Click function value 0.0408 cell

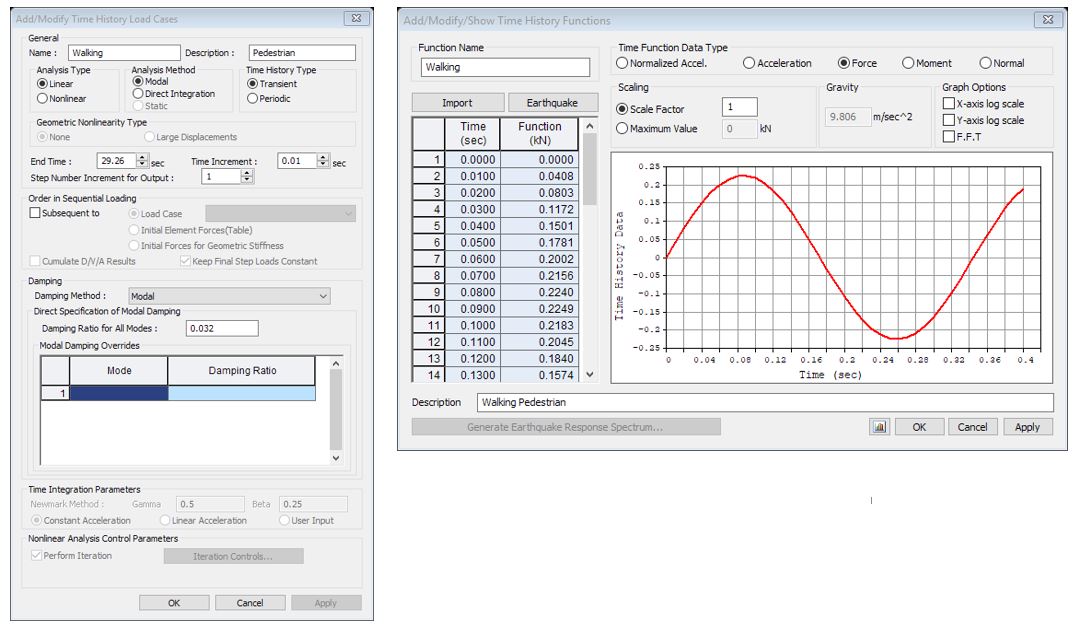click(539, 176)
